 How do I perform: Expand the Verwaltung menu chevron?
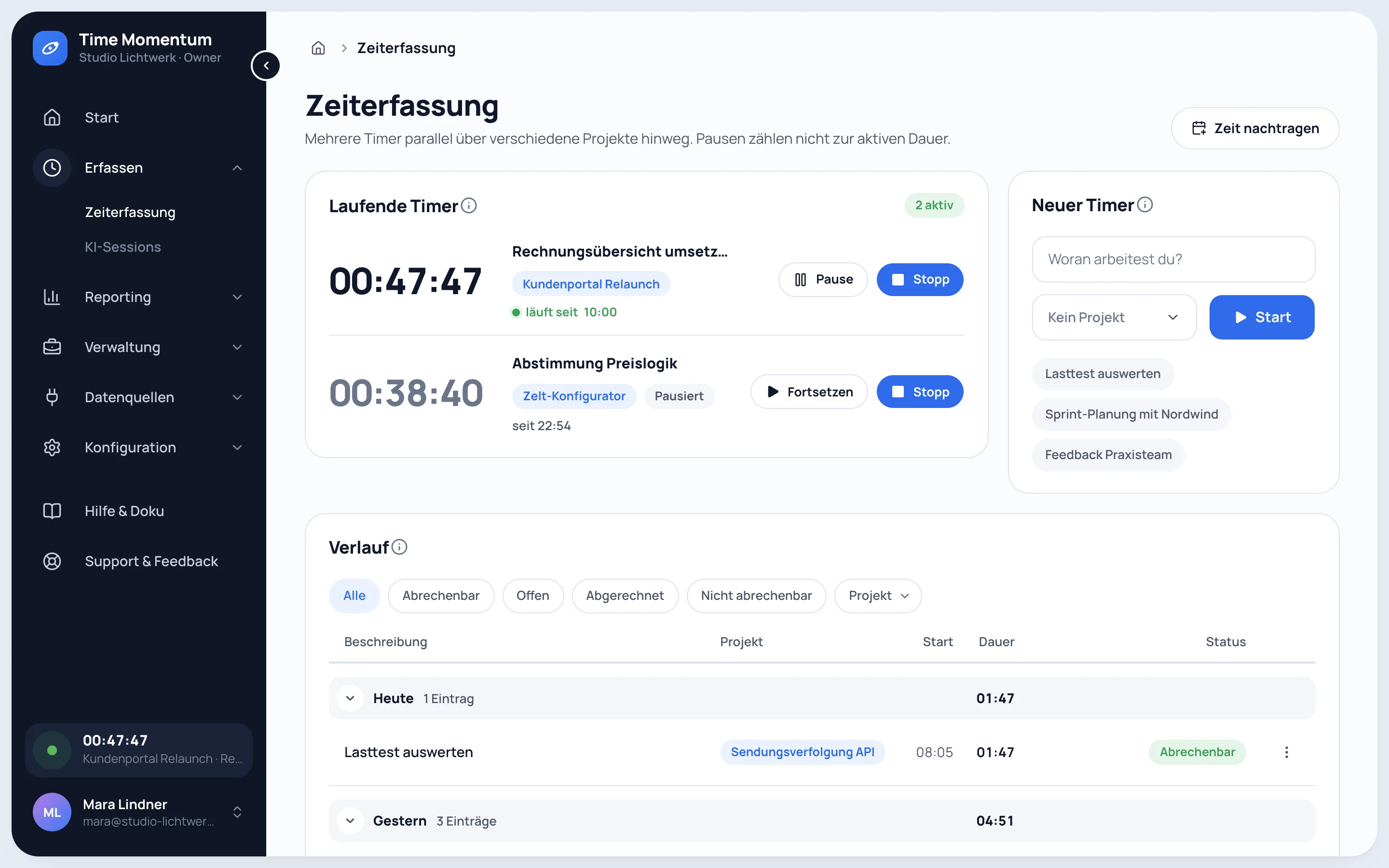click(237, 347)
